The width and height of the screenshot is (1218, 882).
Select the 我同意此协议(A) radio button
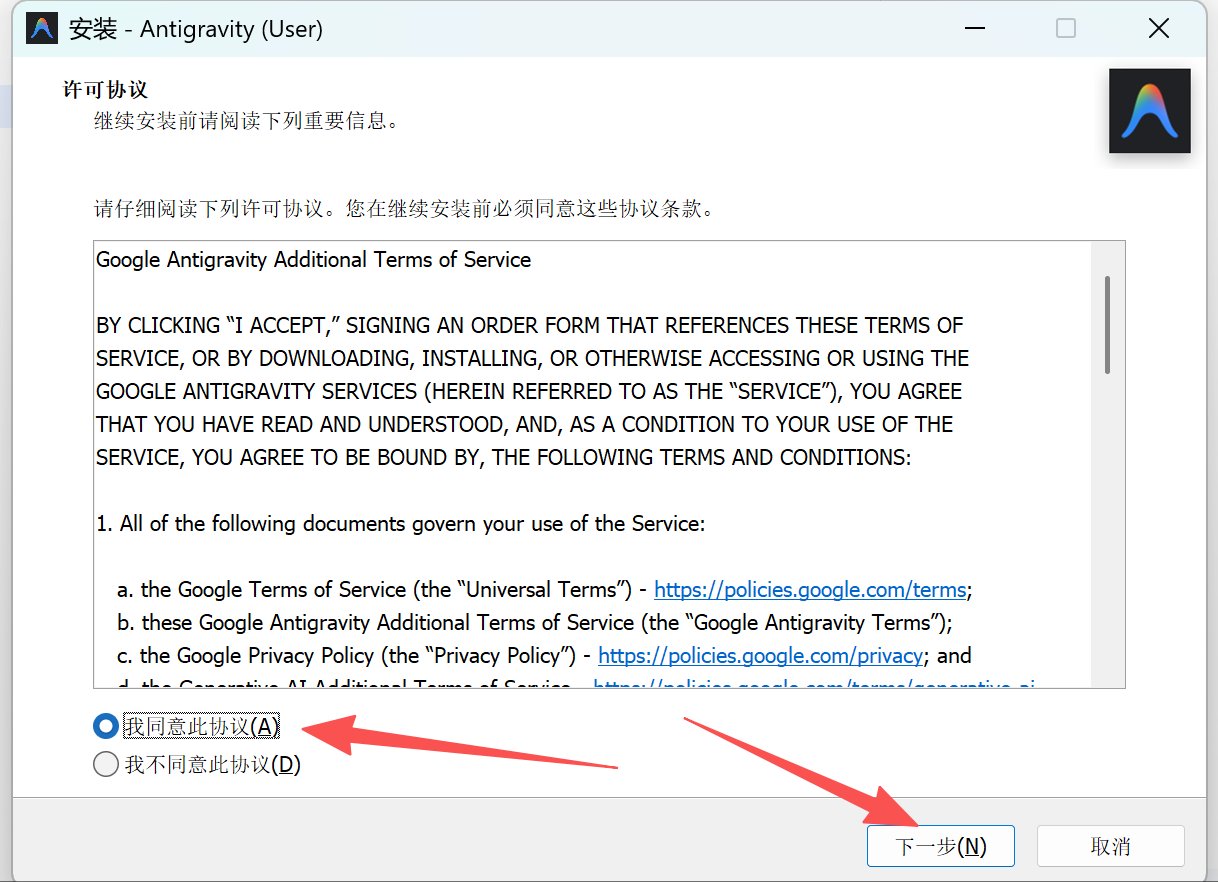[x=105, y=727]
